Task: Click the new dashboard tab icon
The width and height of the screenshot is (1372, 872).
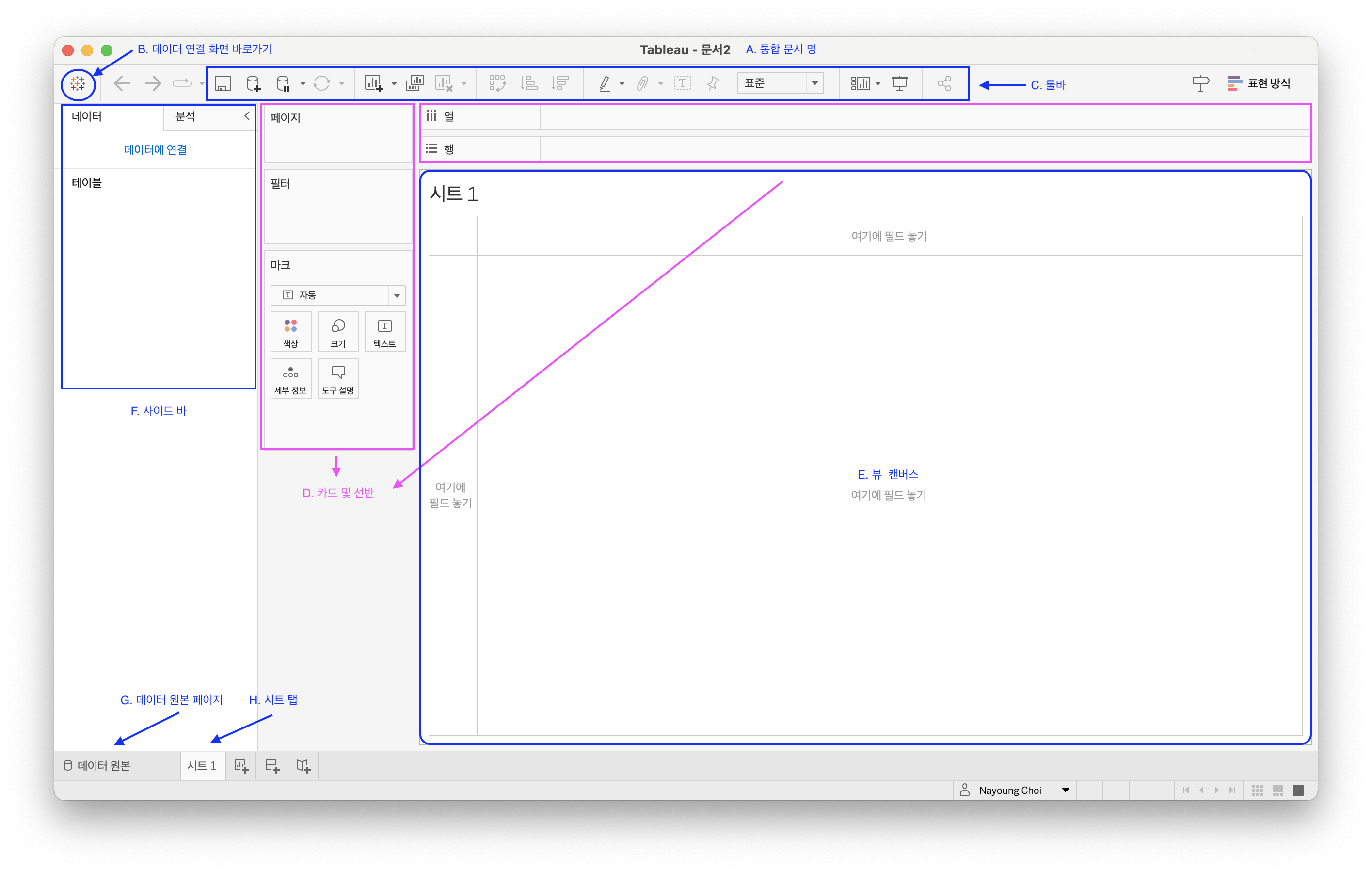Action: click(x=272, y=766)
